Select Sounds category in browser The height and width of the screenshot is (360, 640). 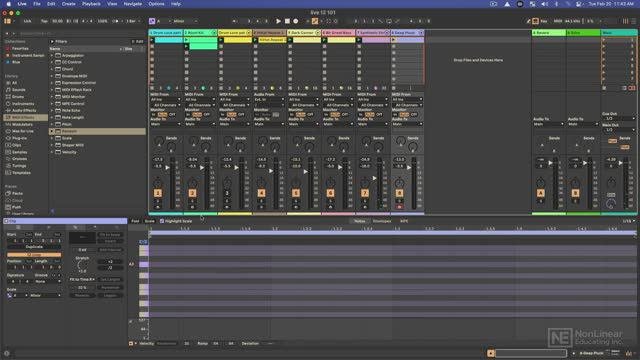[18, 90]
